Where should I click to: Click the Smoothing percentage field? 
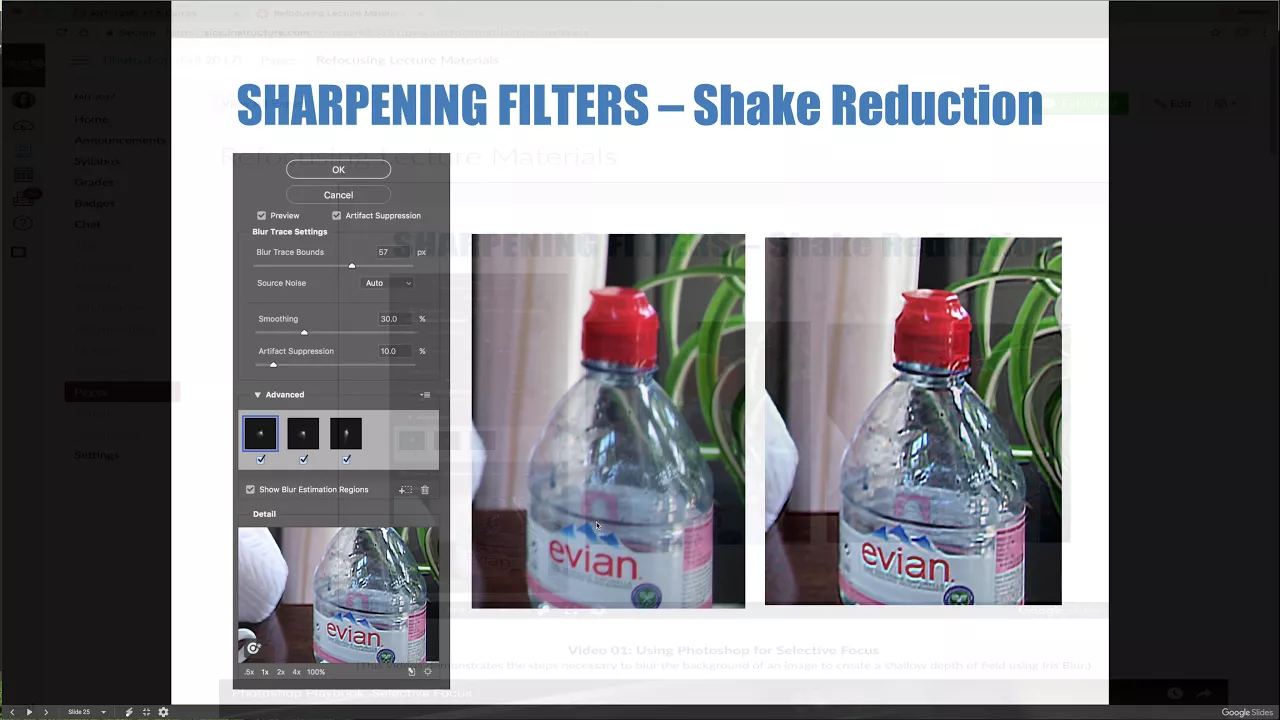pyautogui.click(x=394, y=319)
